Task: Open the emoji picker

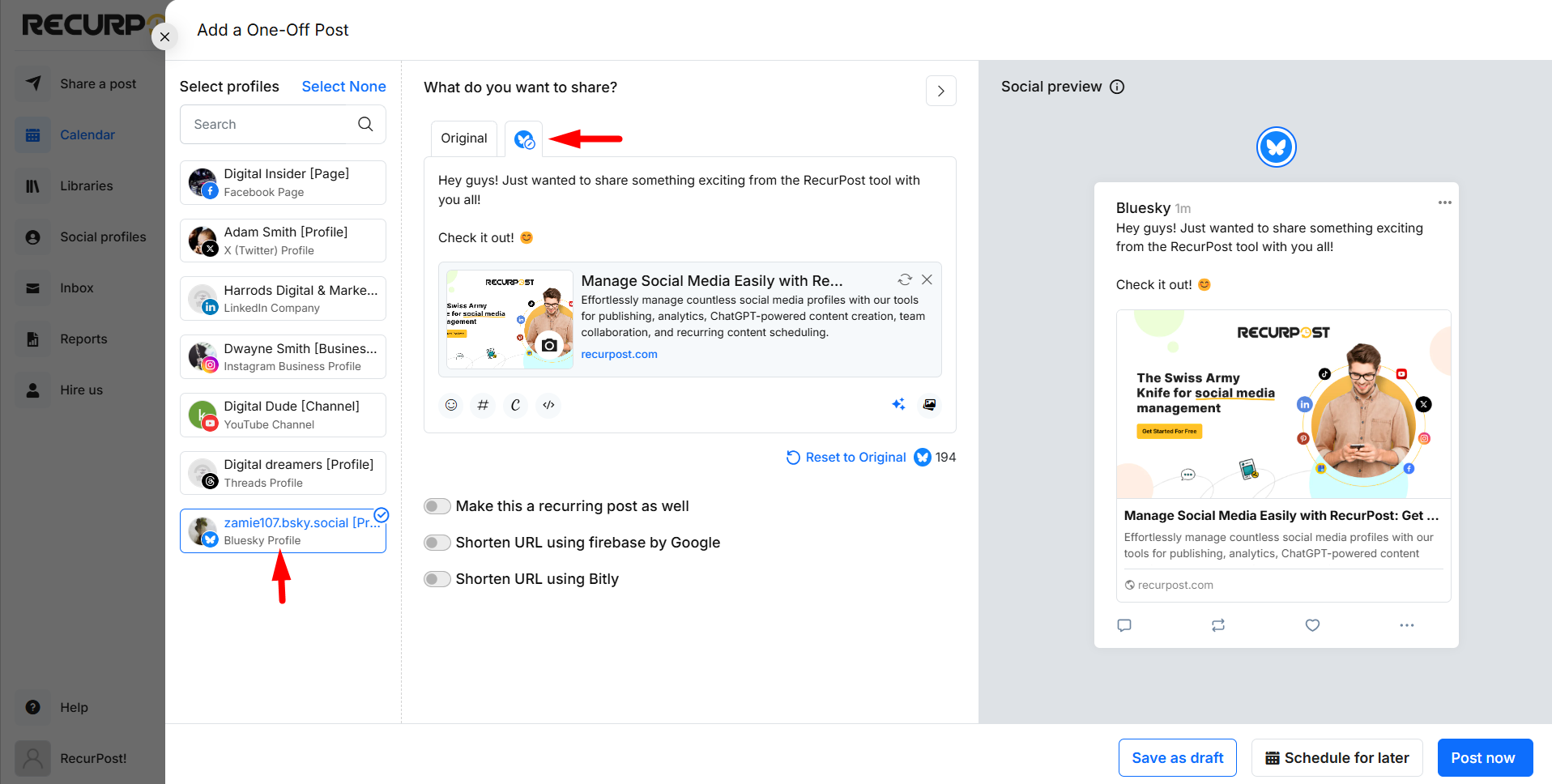Action: pyautogui.click(x=451, y=405)
